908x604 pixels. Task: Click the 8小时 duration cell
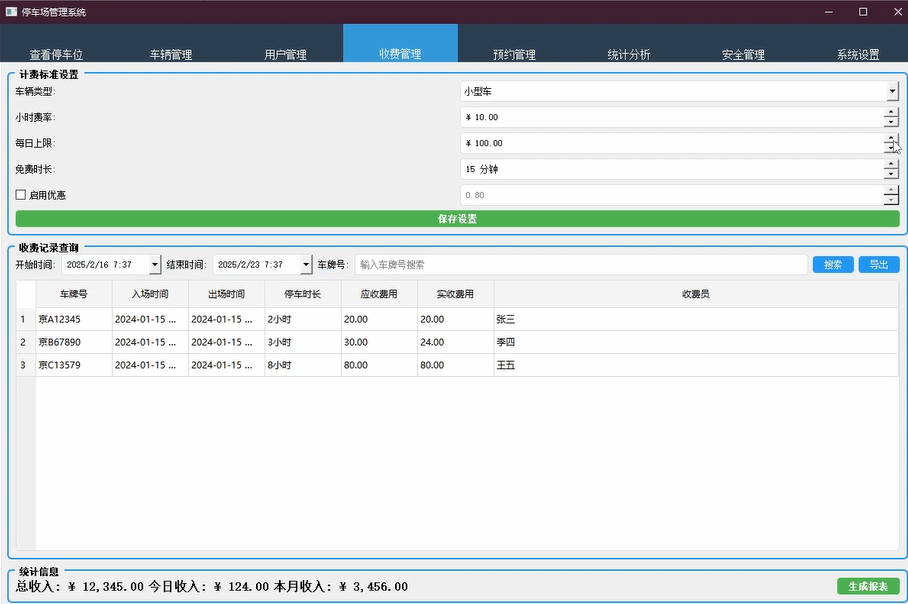[303, 365]
